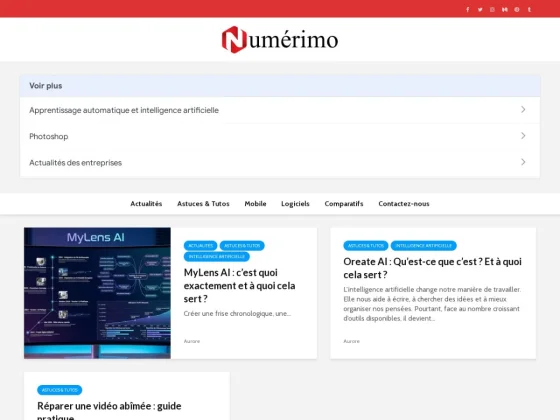
Task: Click author Aurore on Oreate card
Action: coord(351,341)
